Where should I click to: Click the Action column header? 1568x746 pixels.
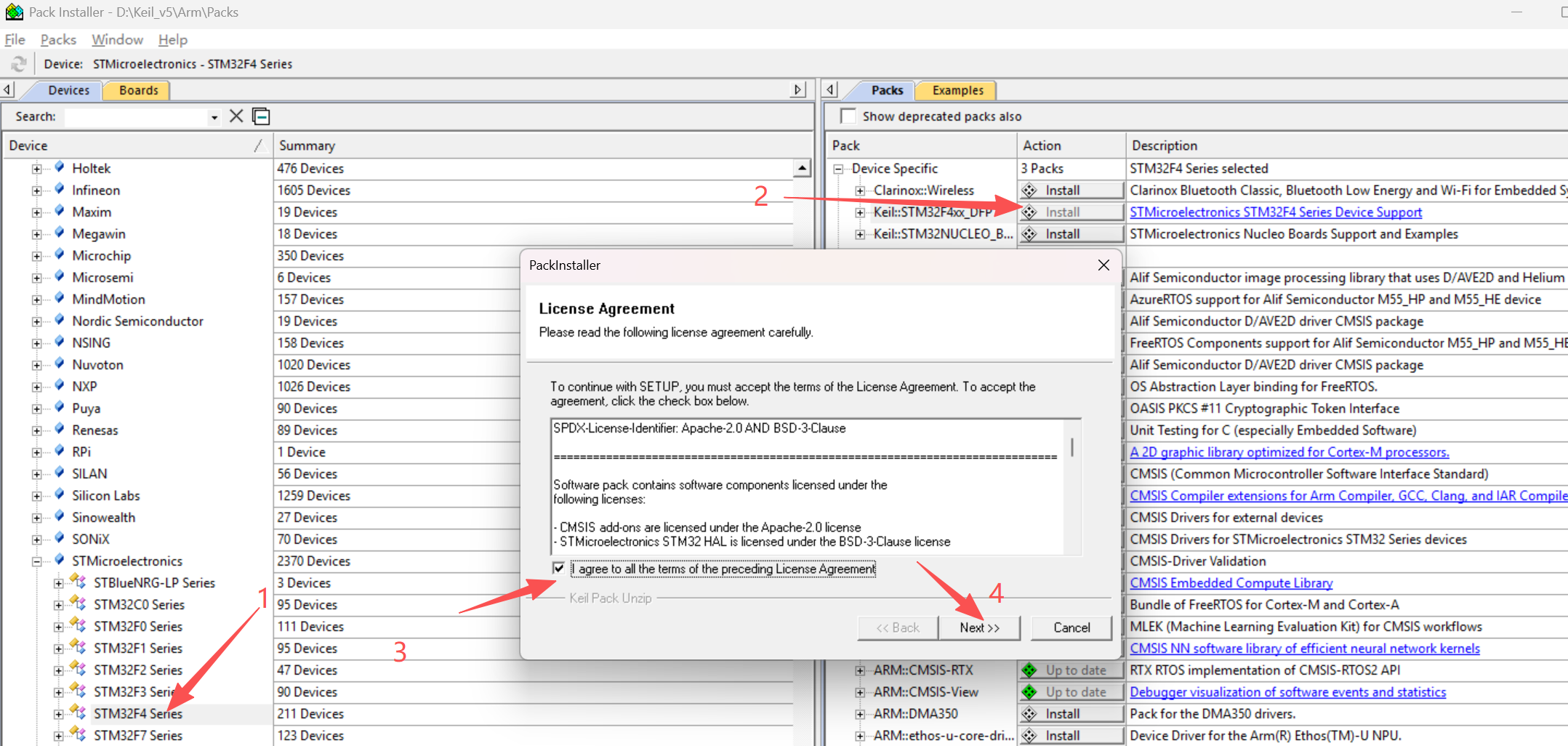pos(1071,145)
